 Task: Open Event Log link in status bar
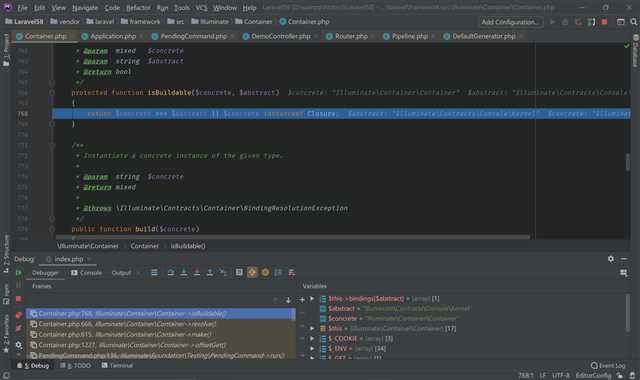tap(608, 365)
